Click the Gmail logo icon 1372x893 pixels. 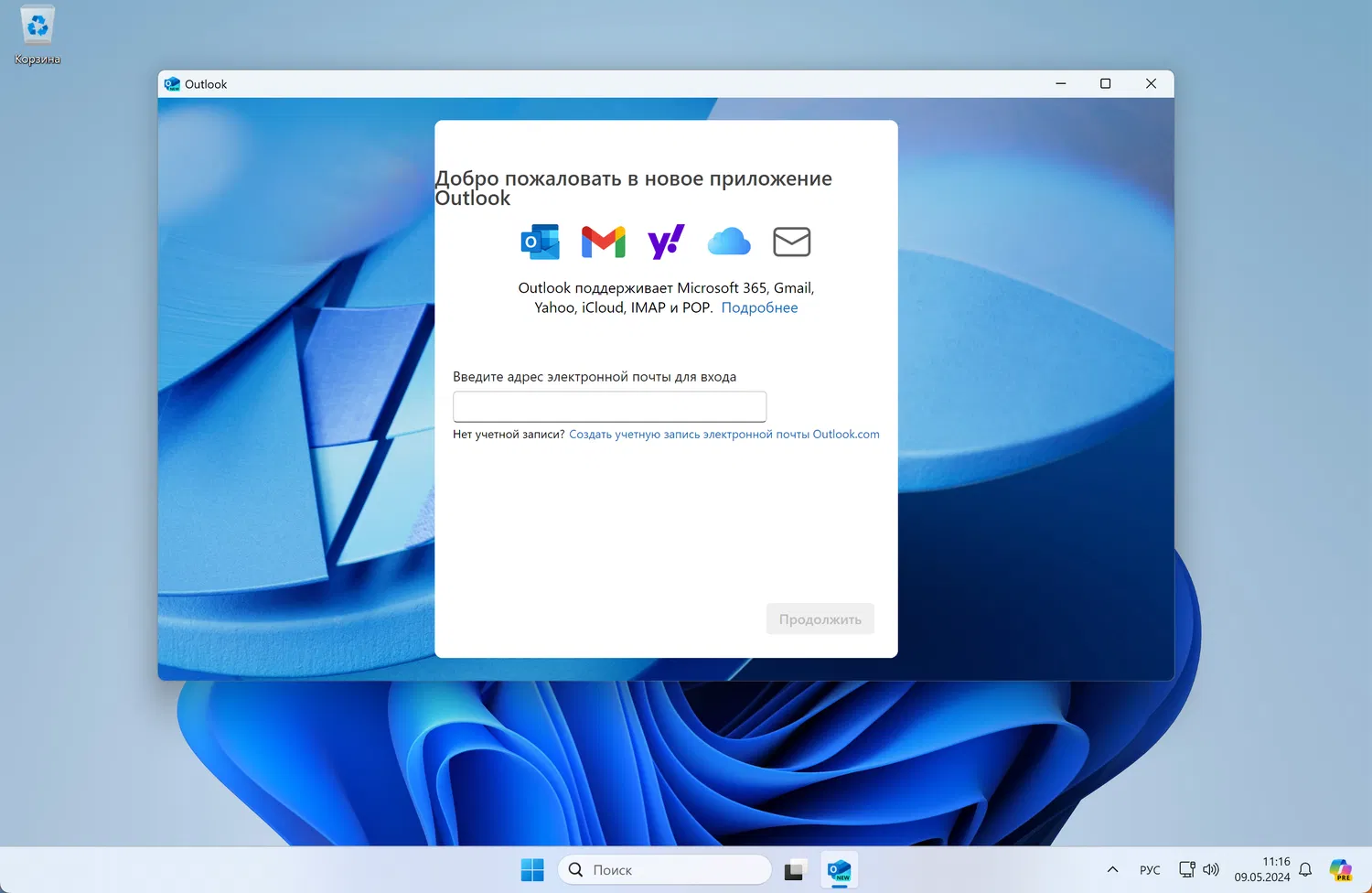pyautogui.click(x=604, y=242)
